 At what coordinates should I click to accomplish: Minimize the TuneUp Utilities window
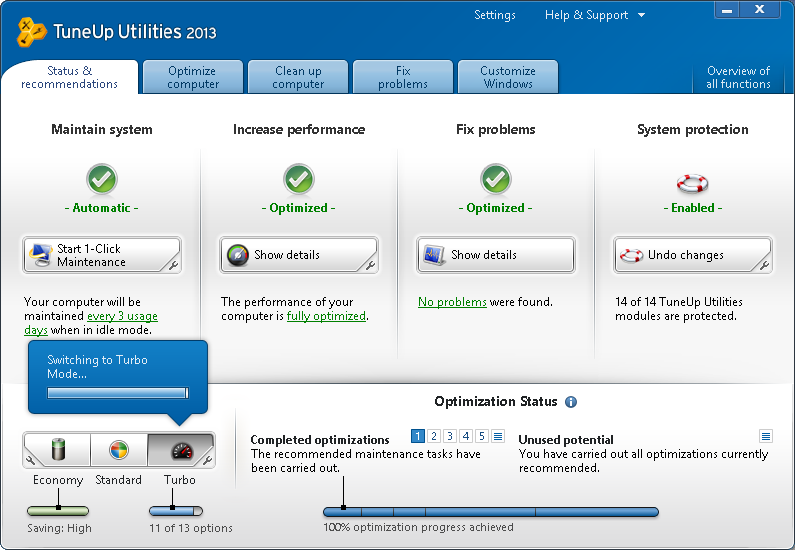pos(727,10)
